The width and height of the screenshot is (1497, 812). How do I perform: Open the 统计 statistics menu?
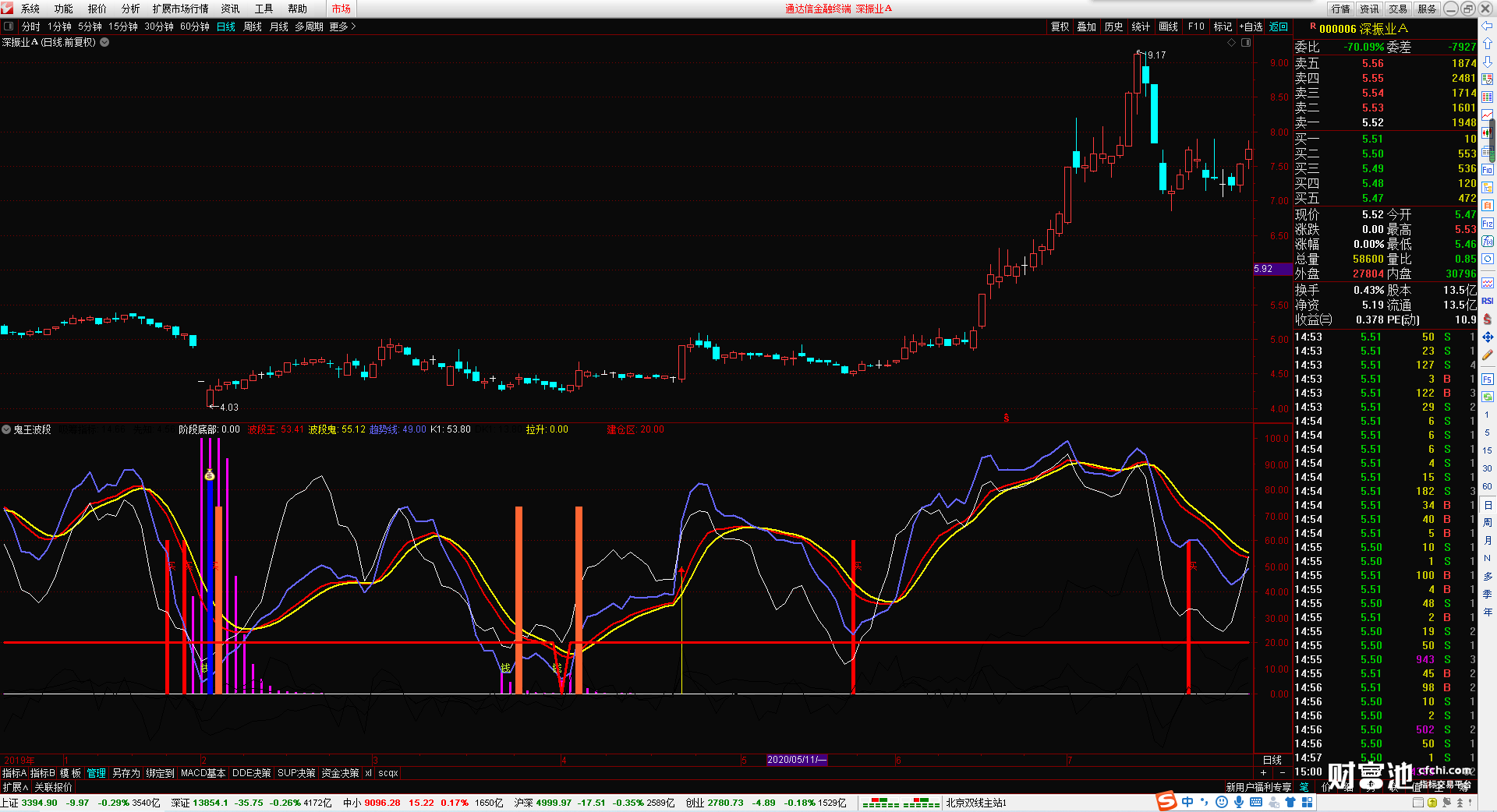tap(1141, 26)
